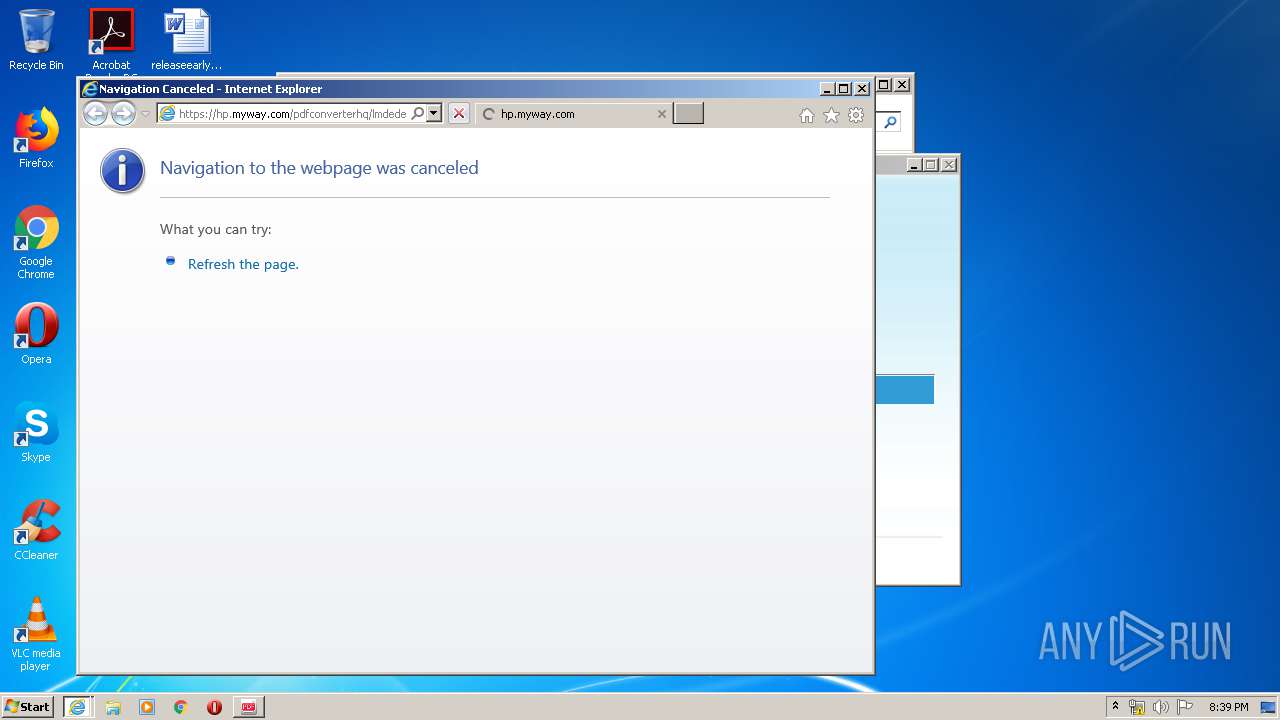
Task: Click the blue information icon
Action: 123,171
